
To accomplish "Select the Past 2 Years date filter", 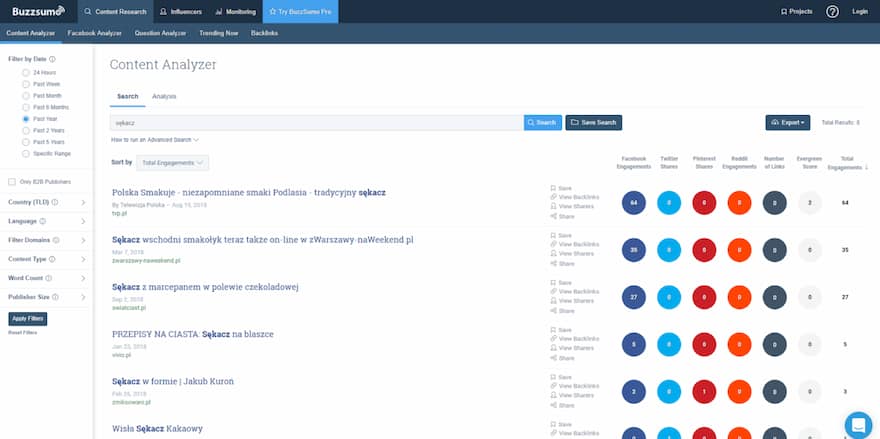I will pyautogui.click(x=26, y=130).
